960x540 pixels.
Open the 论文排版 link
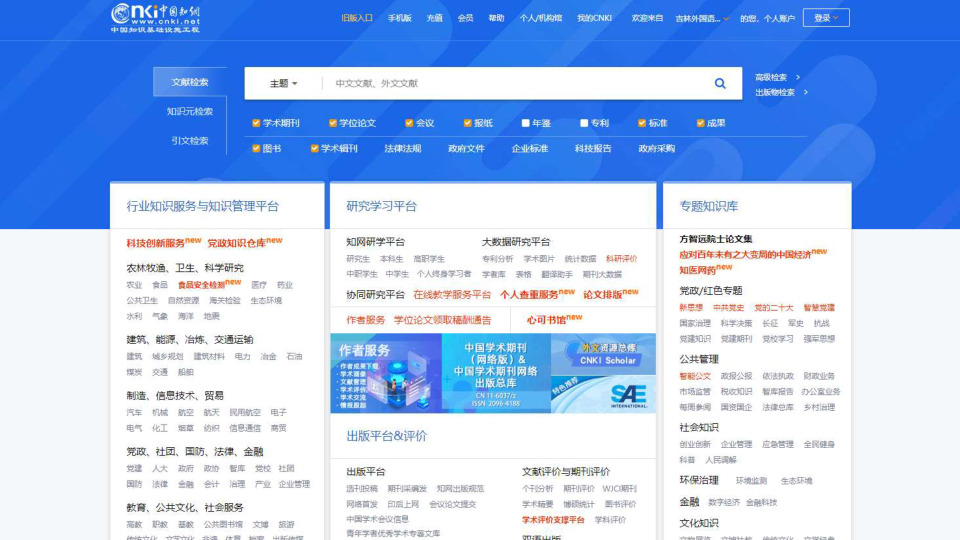(x=602, y=294)
